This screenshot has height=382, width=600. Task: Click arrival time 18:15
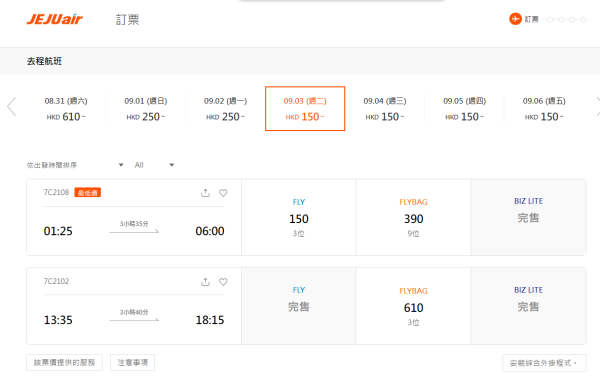pyautogui.click(x=210, y=320)
